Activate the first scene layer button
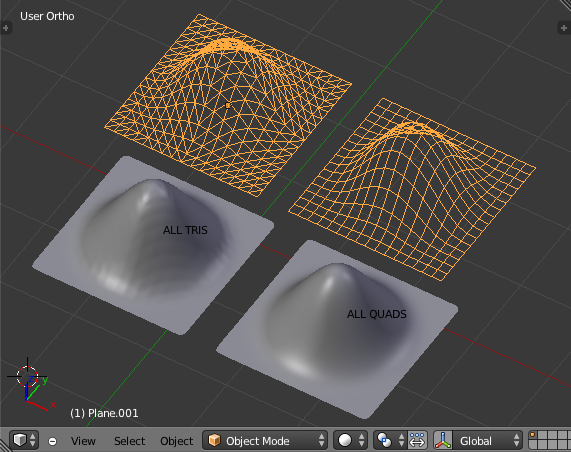 tap(533, 436)
